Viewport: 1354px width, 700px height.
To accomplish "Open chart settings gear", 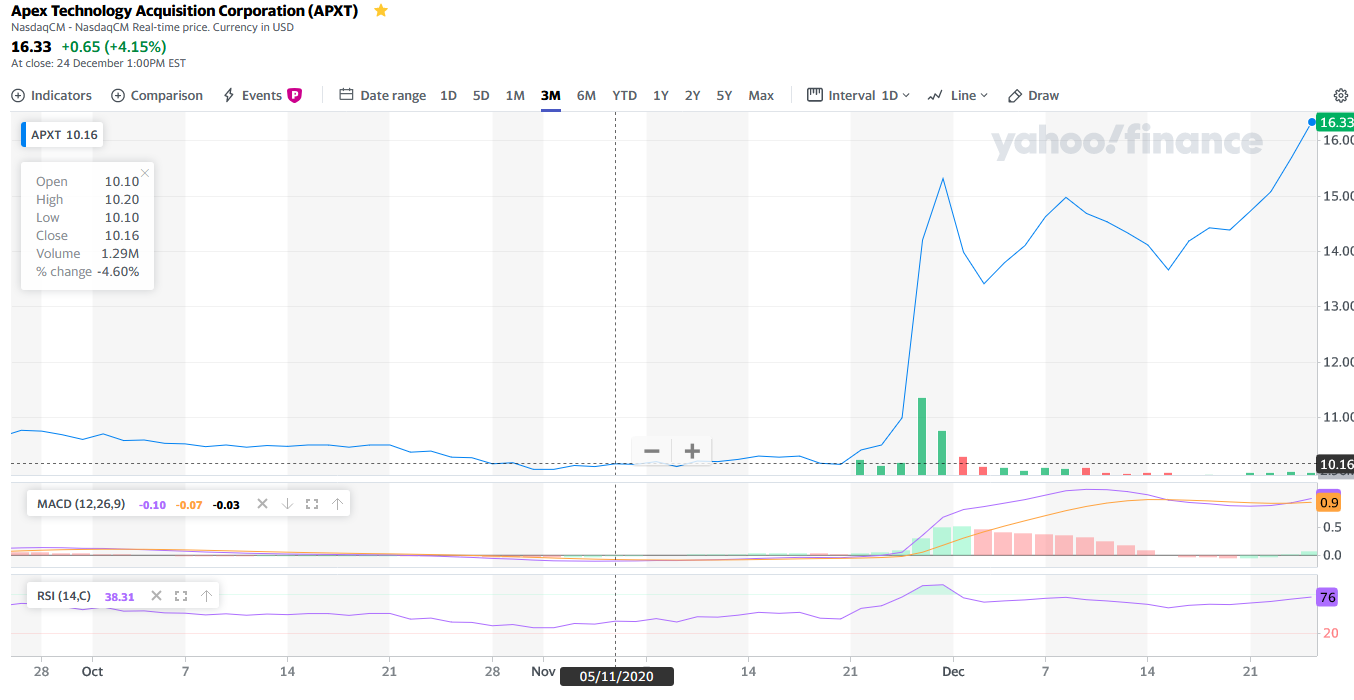I will (1341, 96).
